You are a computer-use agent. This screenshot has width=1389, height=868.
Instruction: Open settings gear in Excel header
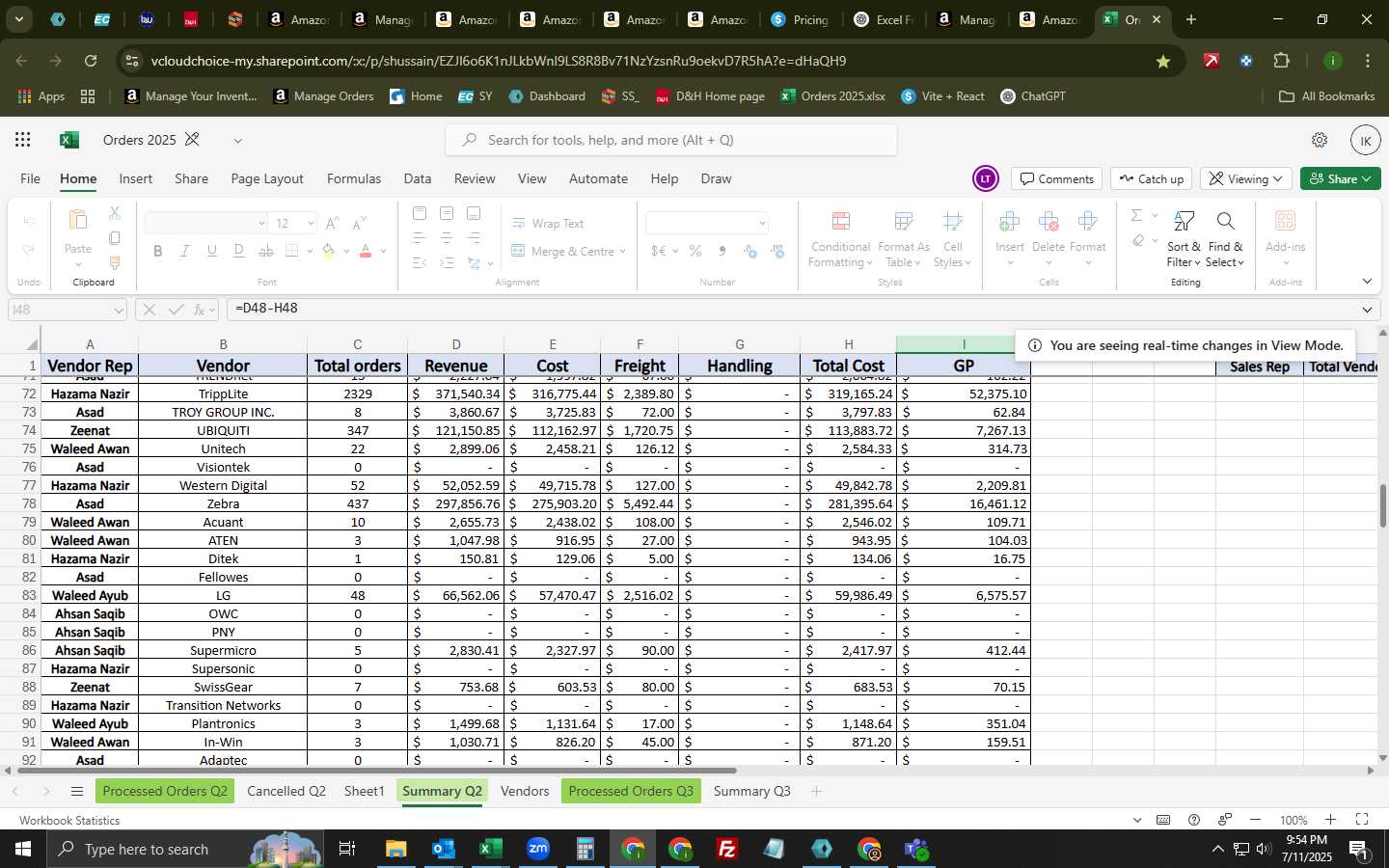click(x=1320, y=140)
